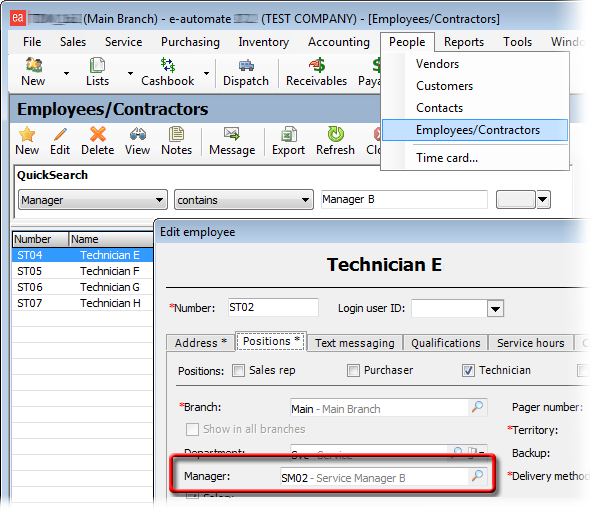594x517 pixels.
Task: Click the star New employee icon
Action: [x=27, y=134]
